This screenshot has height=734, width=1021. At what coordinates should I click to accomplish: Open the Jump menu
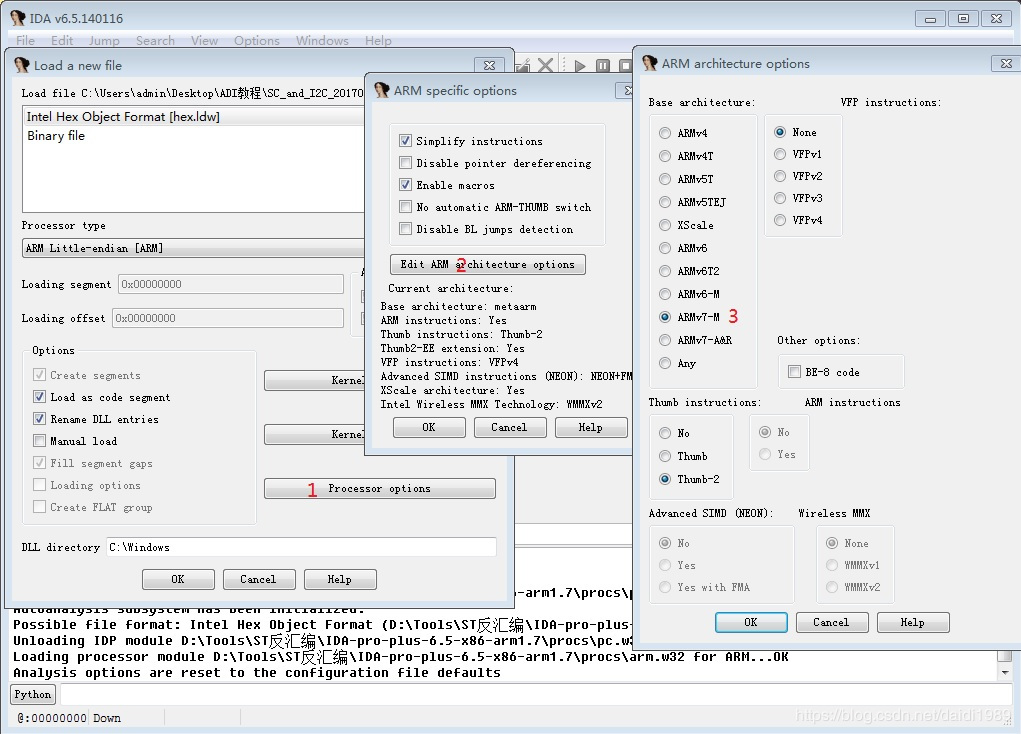point(104,41)
